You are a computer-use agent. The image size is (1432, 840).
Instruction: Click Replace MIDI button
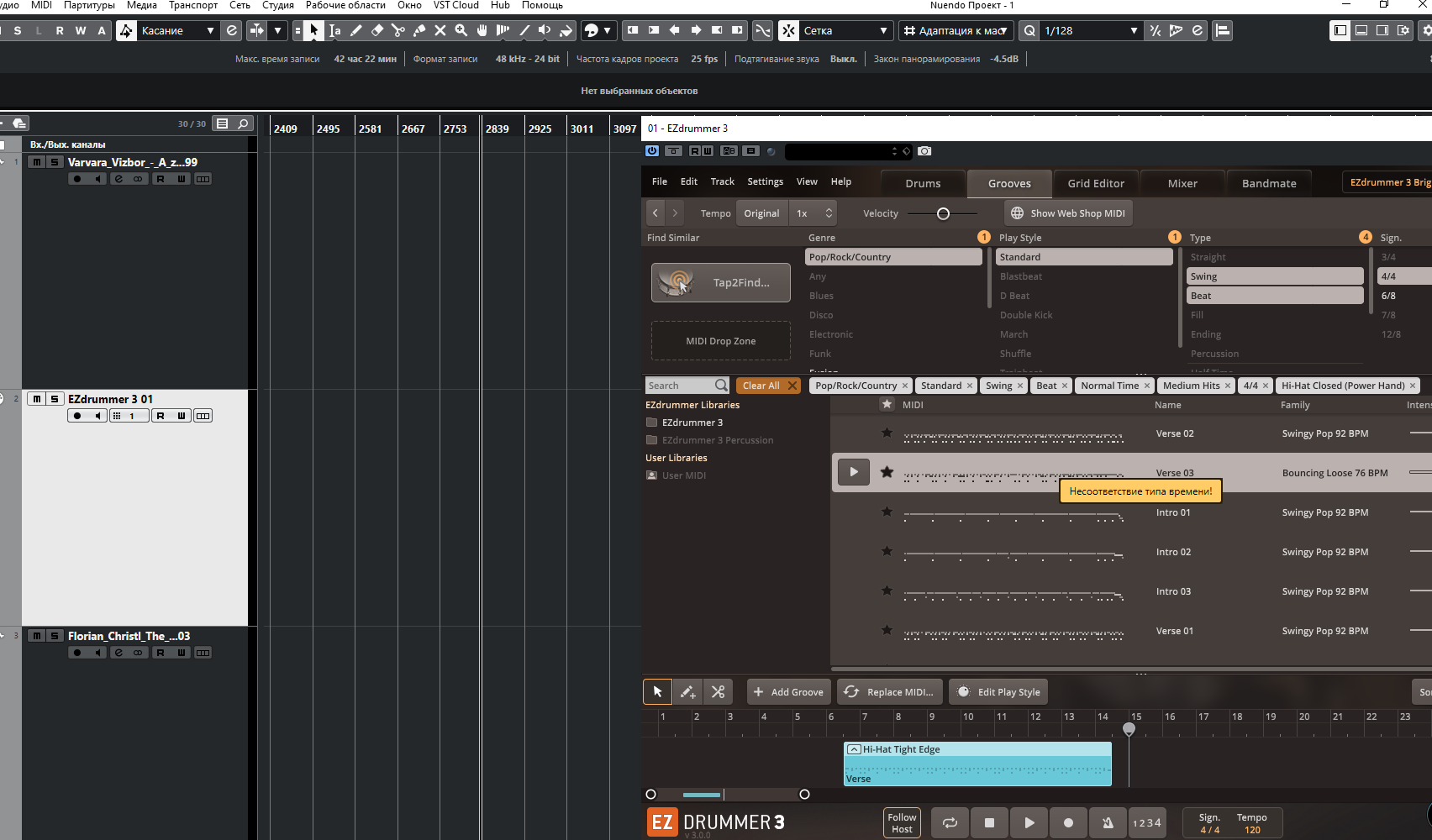pyautogui.click(x=890, y=692)
